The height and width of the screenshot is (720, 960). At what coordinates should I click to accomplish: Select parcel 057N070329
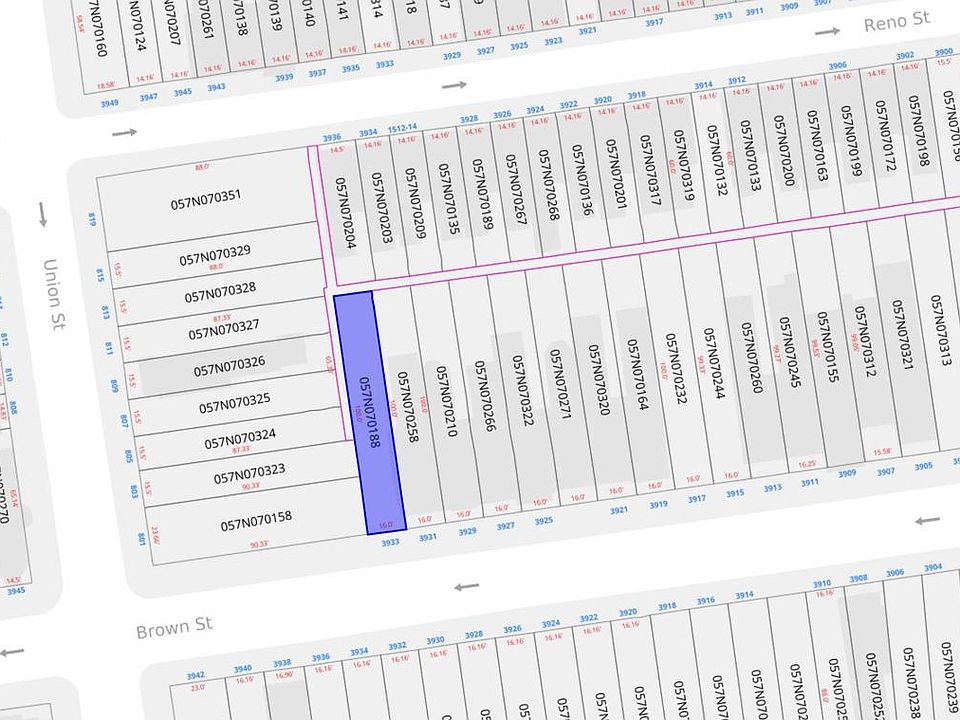(x=215, y=255)
